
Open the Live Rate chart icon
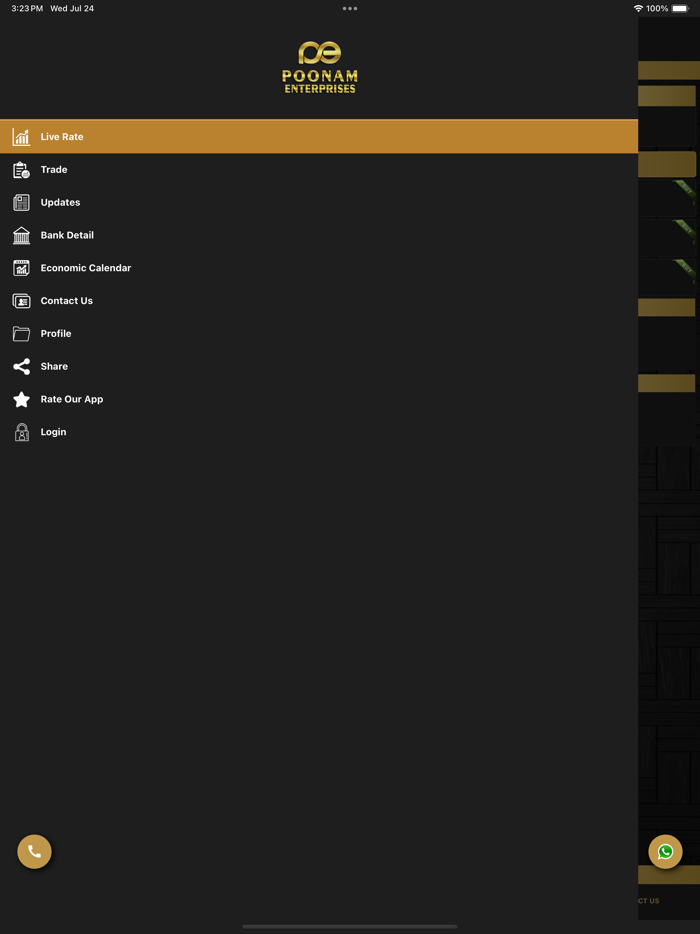[21, 137]
